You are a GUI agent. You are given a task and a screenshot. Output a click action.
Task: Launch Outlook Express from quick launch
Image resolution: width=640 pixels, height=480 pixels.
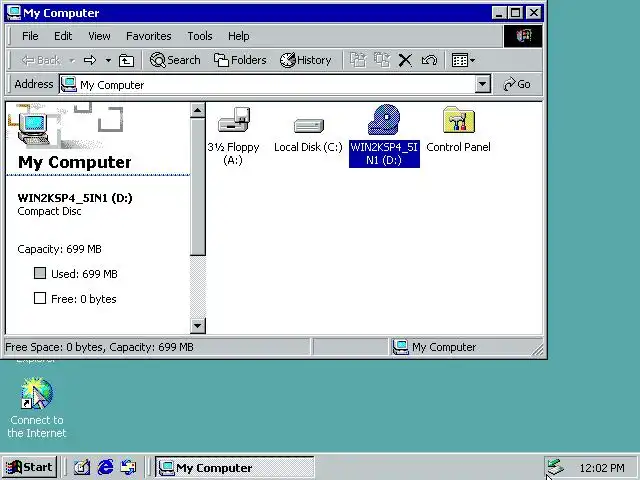point(129,467)
